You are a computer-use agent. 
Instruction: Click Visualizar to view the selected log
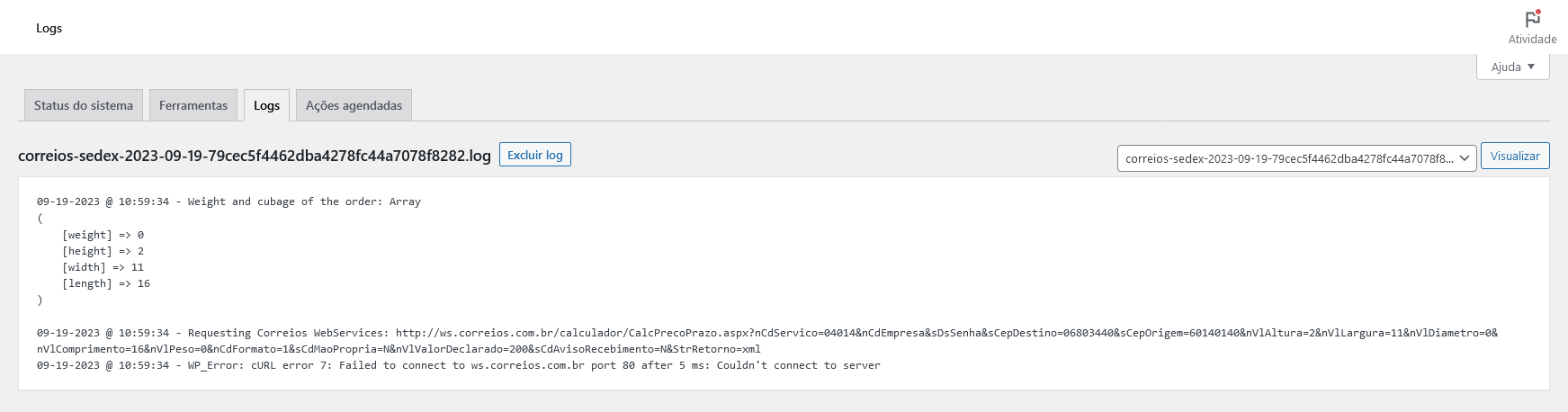point(1515,156)
